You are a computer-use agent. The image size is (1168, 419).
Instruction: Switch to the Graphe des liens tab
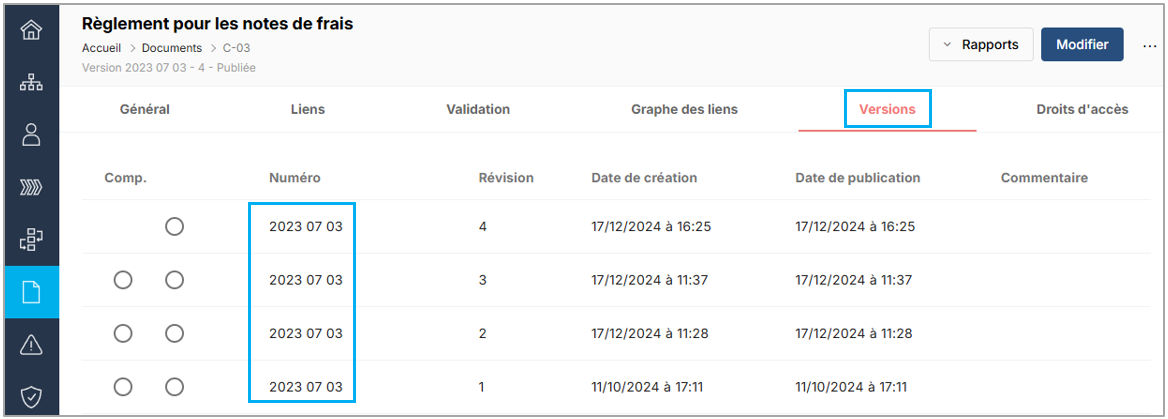(684, 109)
